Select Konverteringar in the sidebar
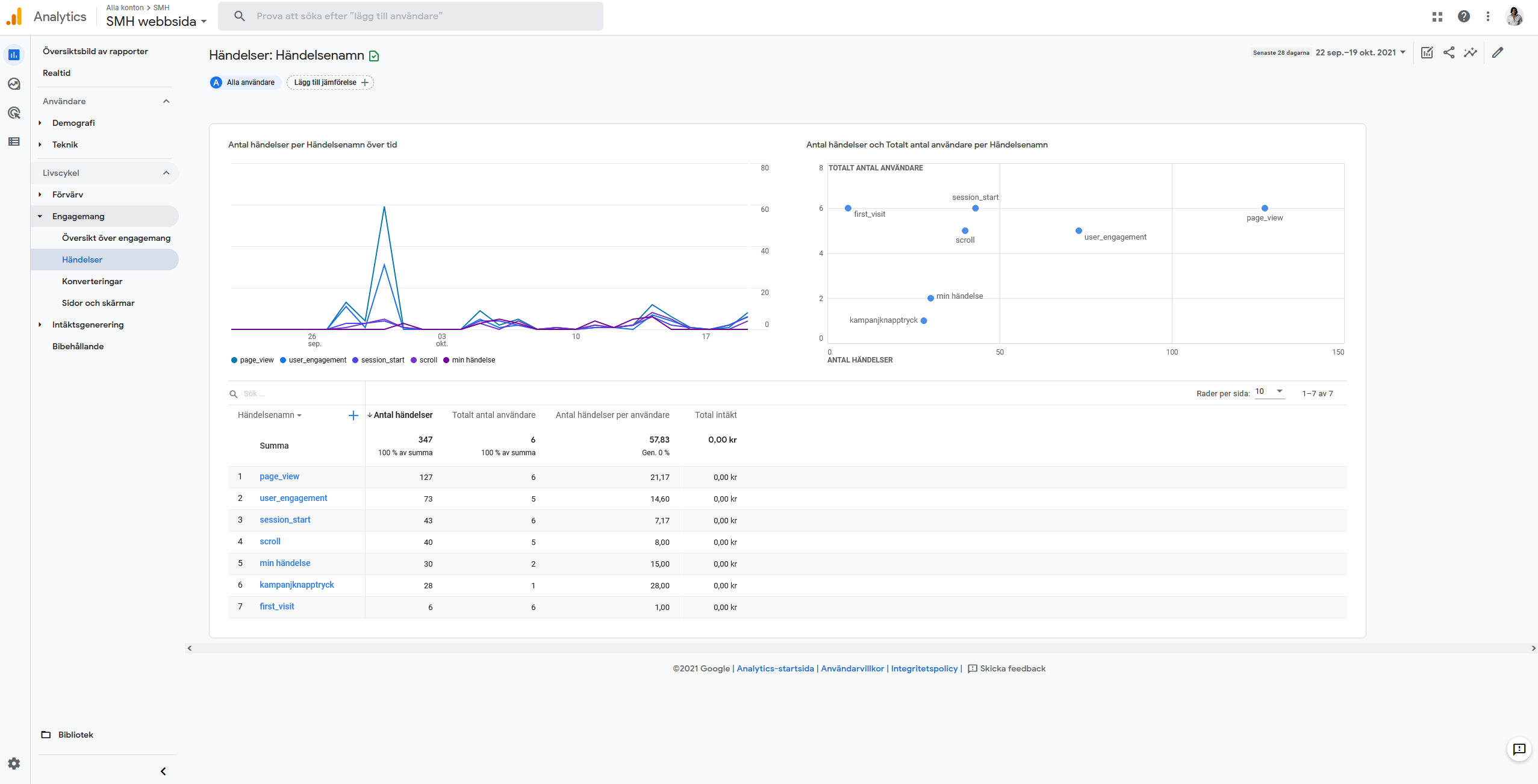The width and height of the screenshot is (1538, 784). point(92,281)
